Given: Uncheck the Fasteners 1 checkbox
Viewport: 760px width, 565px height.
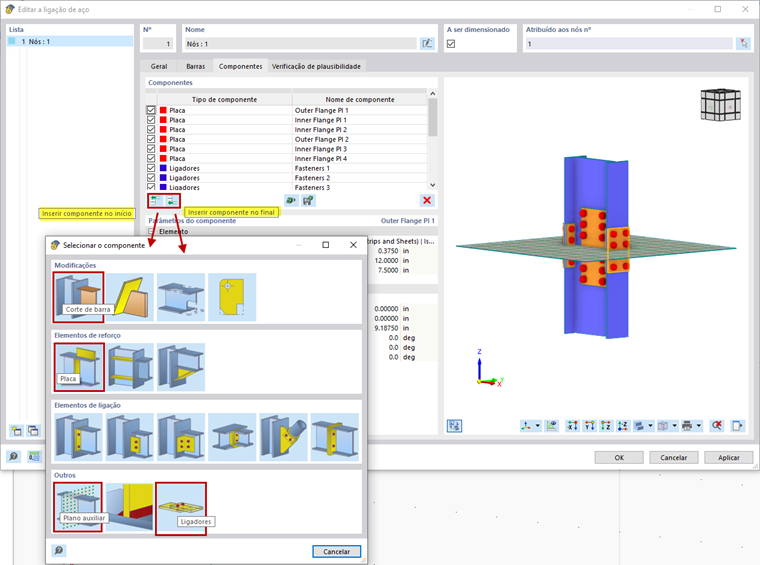Looking at the screenshot, I should tap(151, 168).
